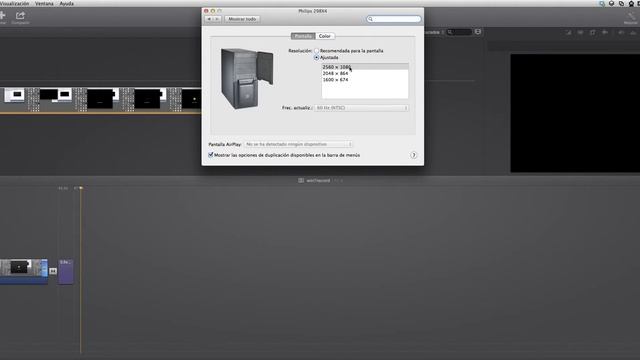The height and width of the screenshot is (360, 640).
Task: Click the black preview viewer in iMovie
Action: 575,113
